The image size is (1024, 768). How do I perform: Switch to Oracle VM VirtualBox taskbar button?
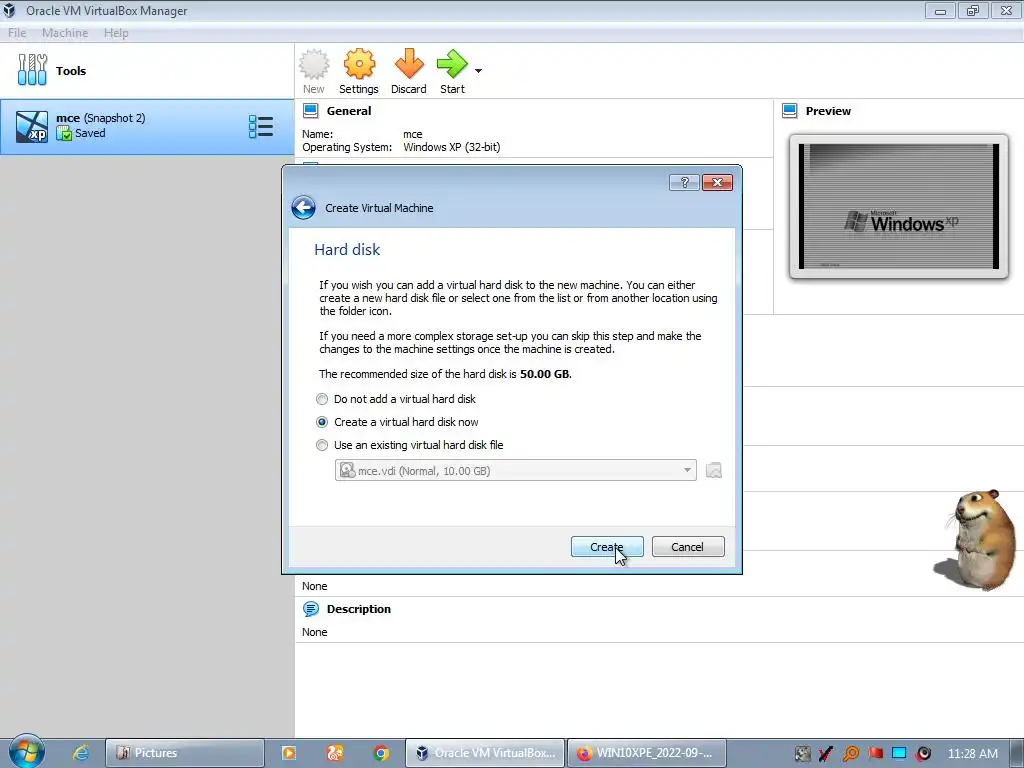[485, 753]
